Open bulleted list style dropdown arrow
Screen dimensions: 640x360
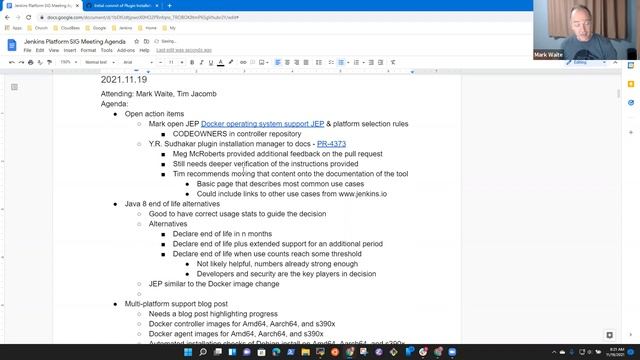click(348, 62)
